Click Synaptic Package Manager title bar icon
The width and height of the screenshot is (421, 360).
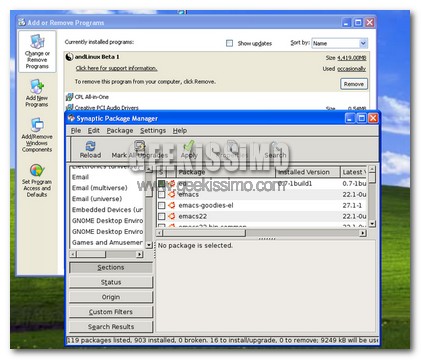click(x=71, y=118)
